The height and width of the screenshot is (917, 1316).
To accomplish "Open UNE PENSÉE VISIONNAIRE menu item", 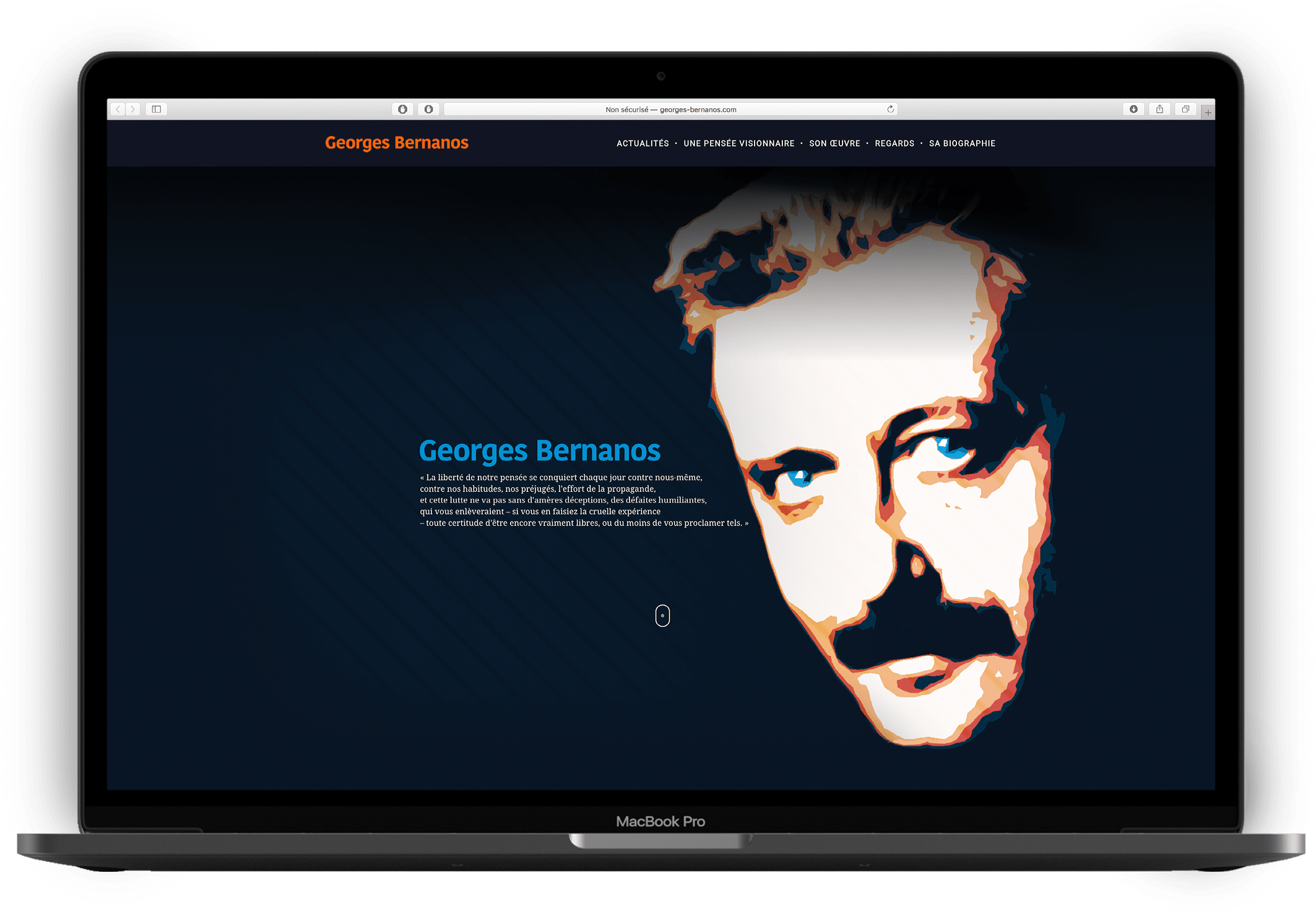I will 739,144.
